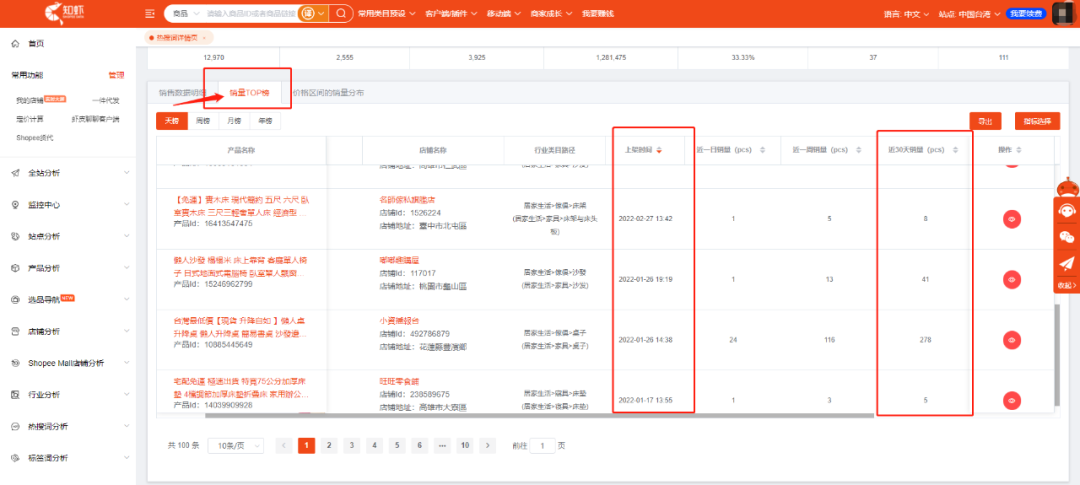
Task: Open the 10条/页 page size dropdown
Action: click(235, 445)
